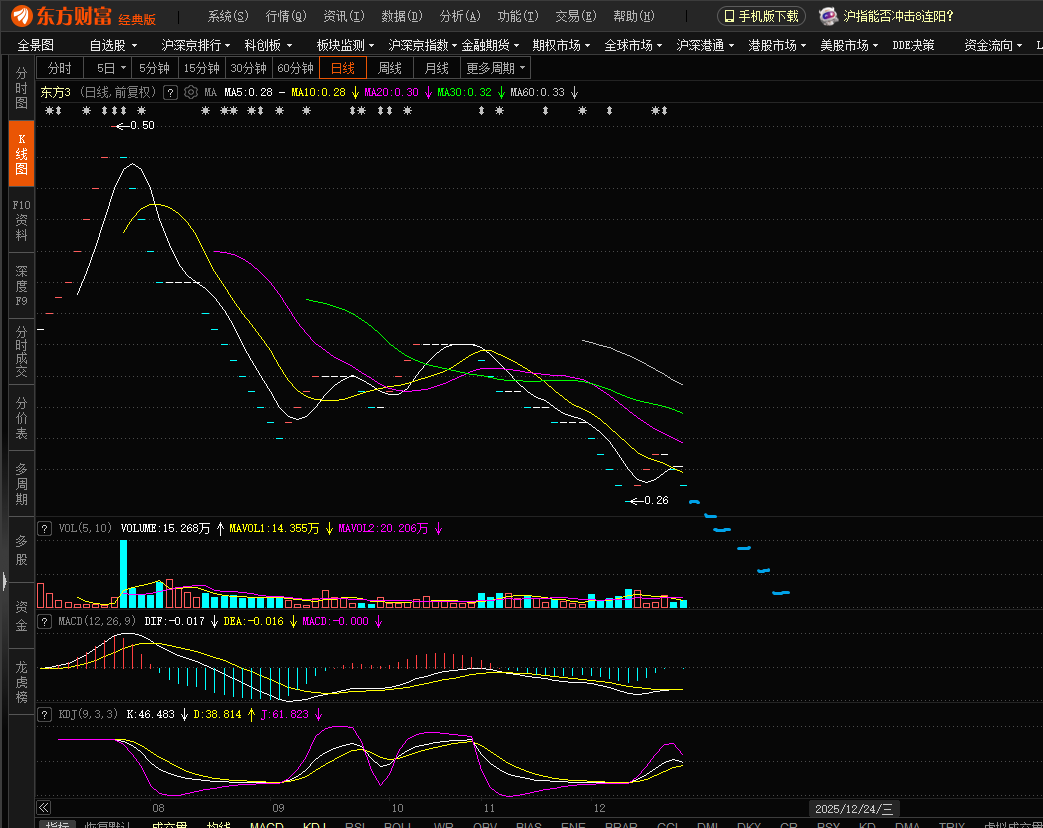Screen dimensions: 1043x828
Task: Switch to the 5分钟 period tab
Action: [154, 68]
